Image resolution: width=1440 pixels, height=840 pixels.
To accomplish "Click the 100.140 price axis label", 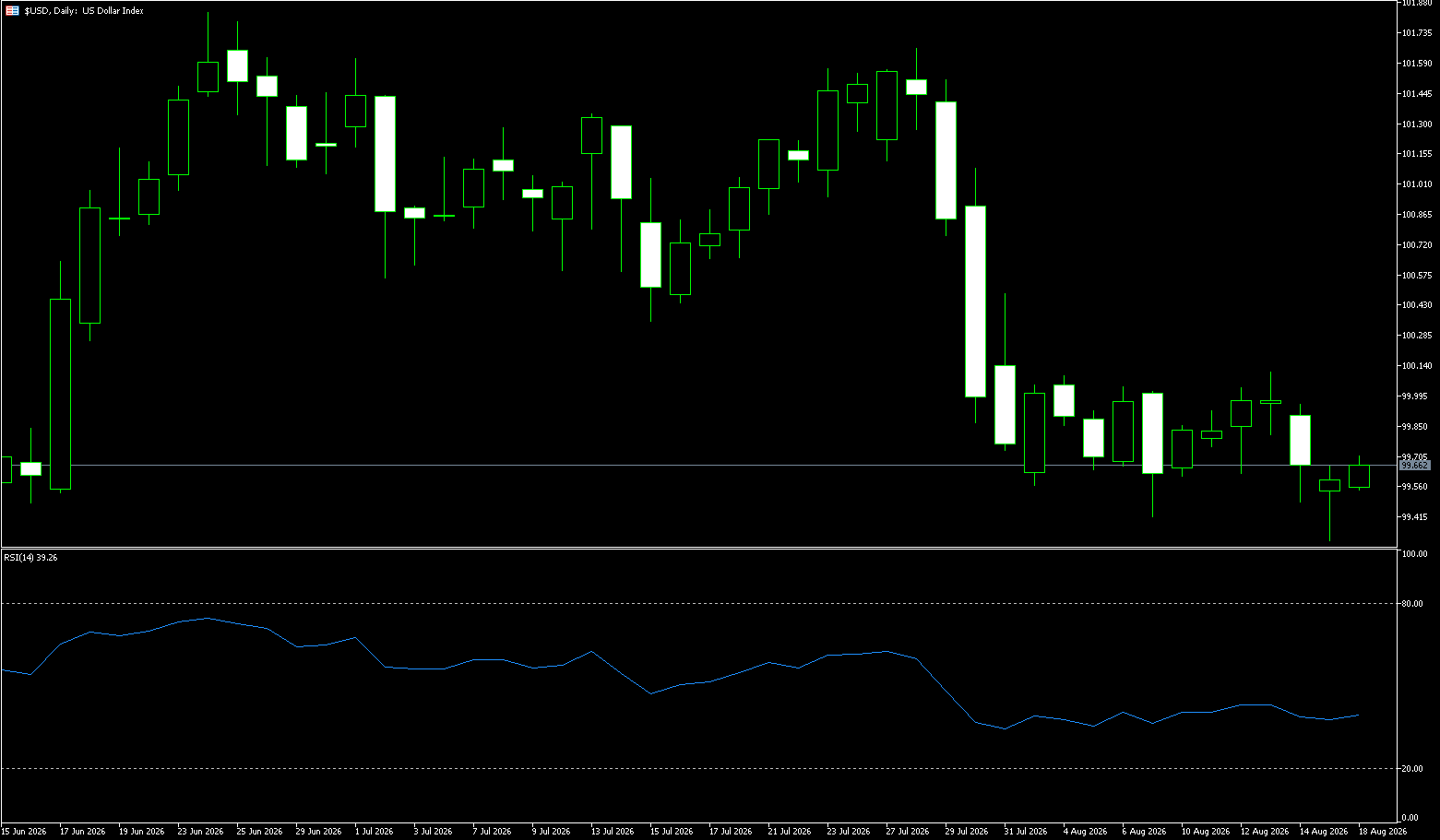I will point(1416,366).
